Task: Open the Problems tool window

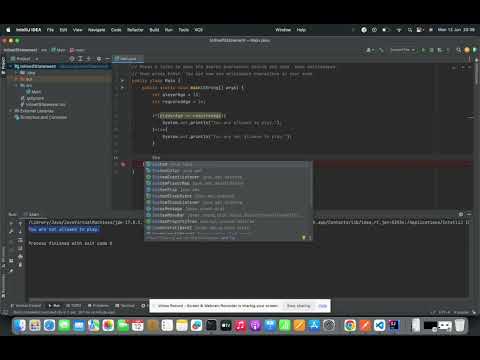Action: [98, 306]
